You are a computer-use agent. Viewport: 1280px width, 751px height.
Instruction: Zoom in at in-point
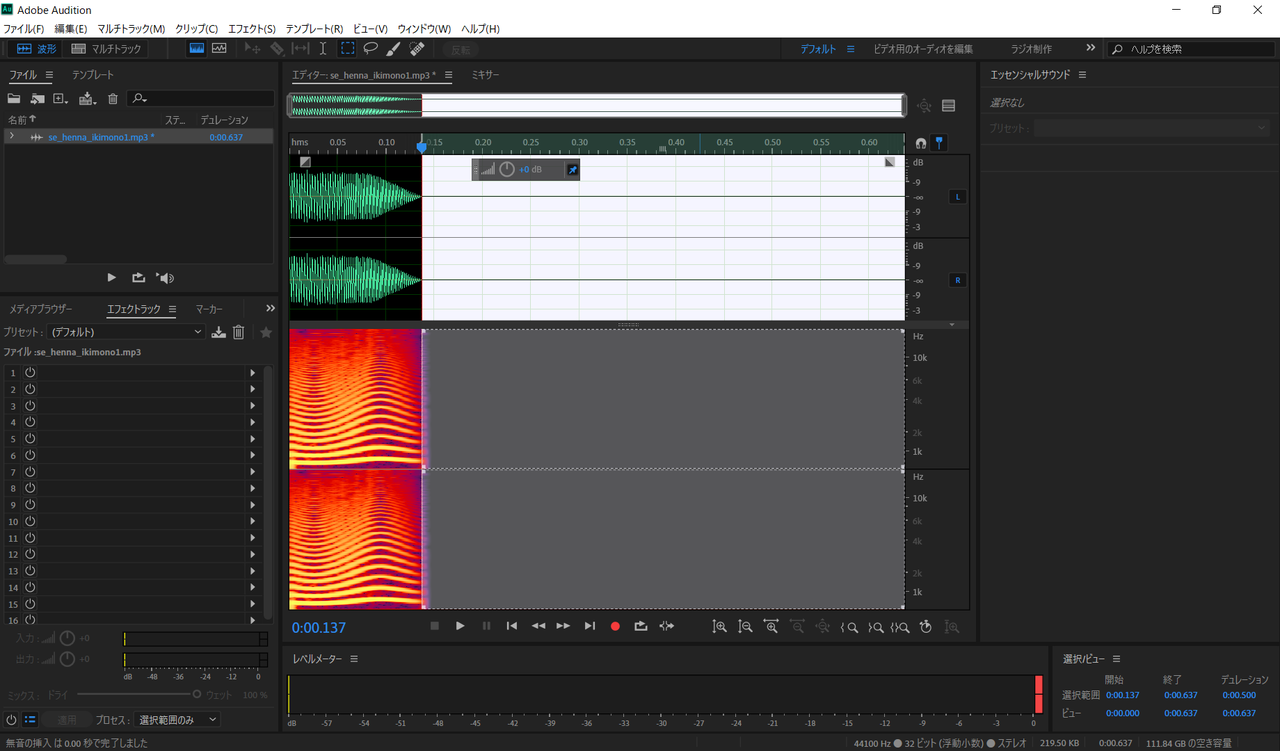(849, 627)
